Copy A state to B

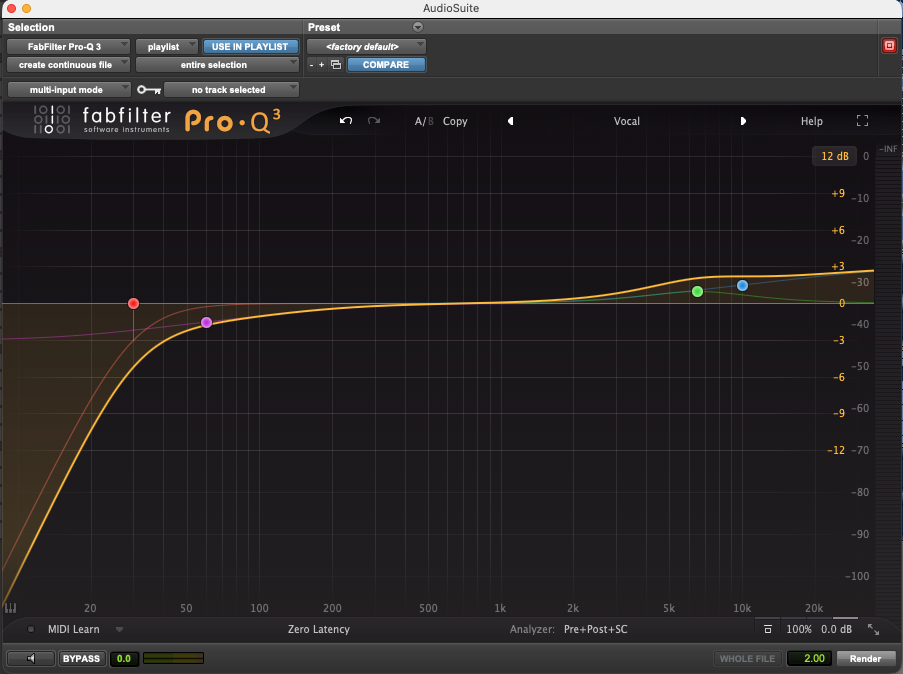pos(455,121)
